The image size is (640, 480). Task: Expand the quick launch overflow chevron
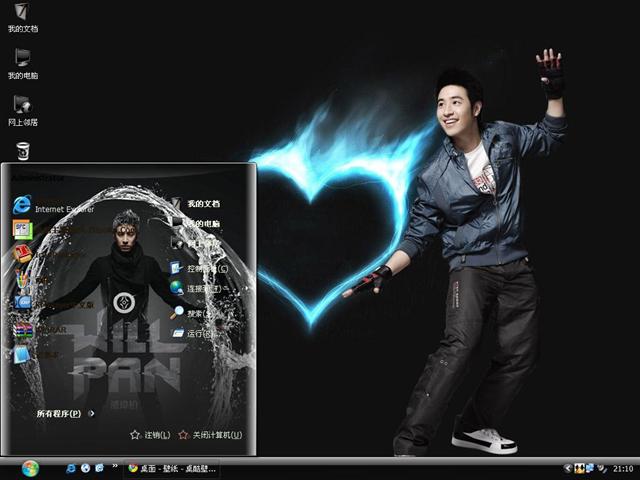click(x=115, y=466)
